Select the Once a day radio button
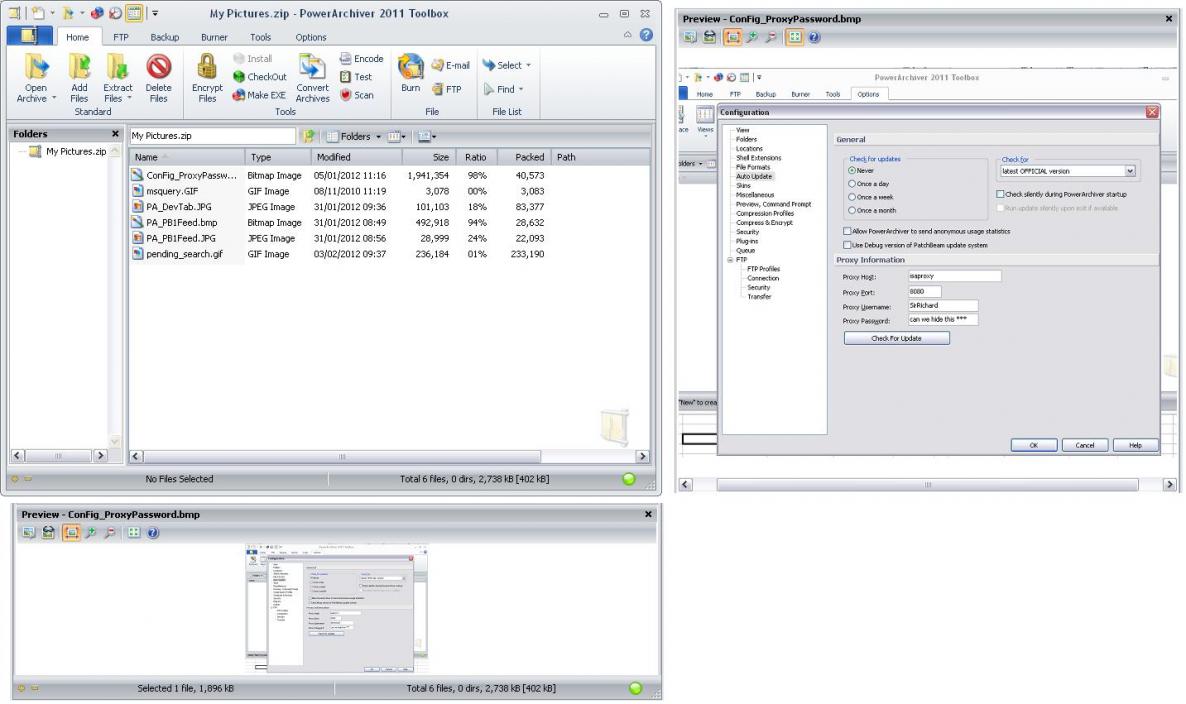Image resolution: width=1186 pixels, height=704 pixels. point(852,184)
